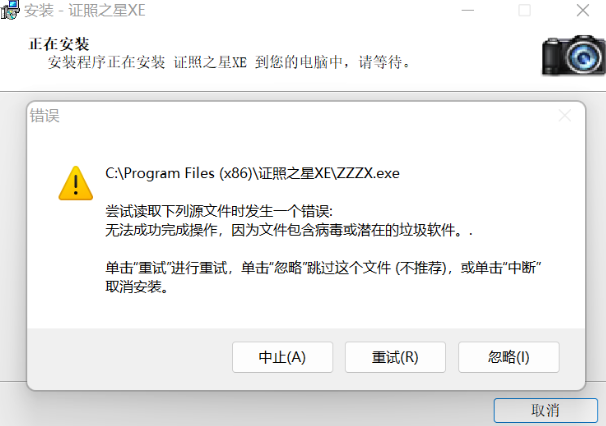Click the ZZZX.exe file path text
The height and width of the screenshot is (426, 606).
pos(252,173)
